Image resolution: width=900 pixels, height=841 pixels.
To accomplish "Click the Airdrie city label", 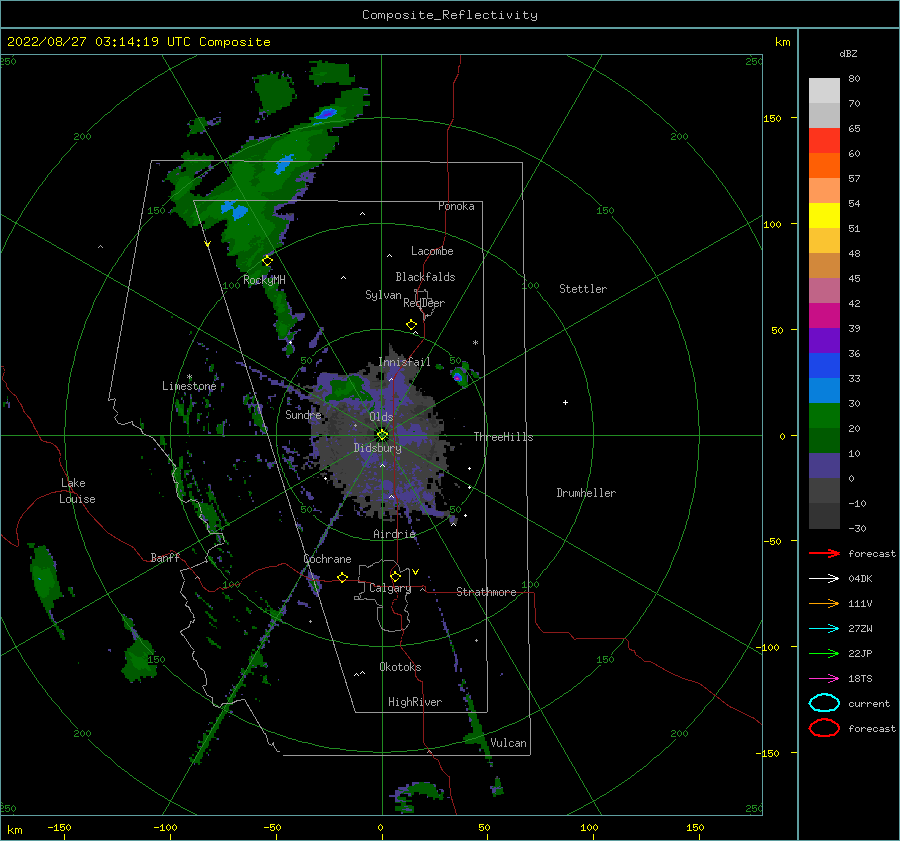I will coord(394,534).
